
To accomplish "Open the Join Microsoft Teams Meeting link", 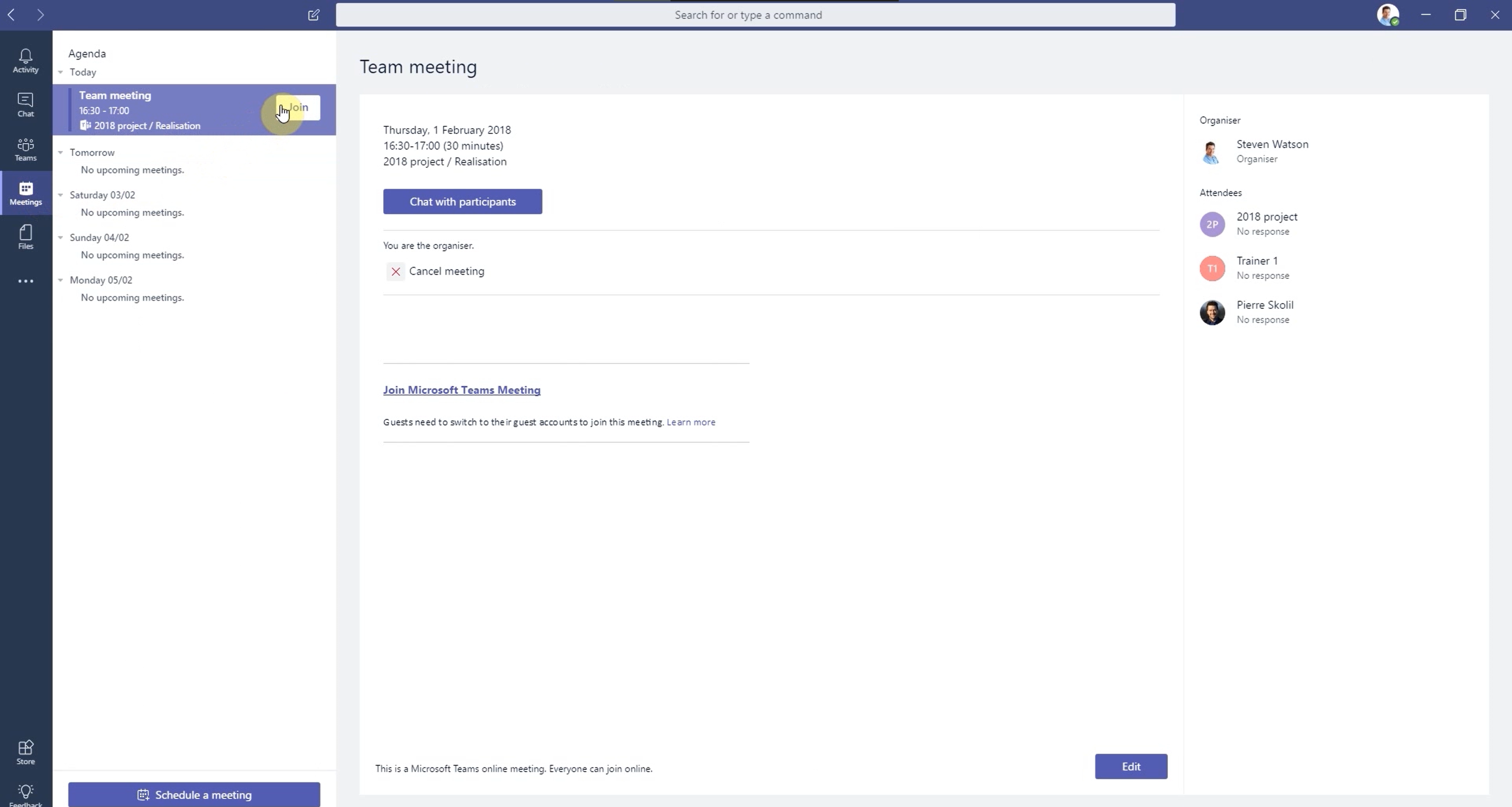I will (x=462, y=390).
